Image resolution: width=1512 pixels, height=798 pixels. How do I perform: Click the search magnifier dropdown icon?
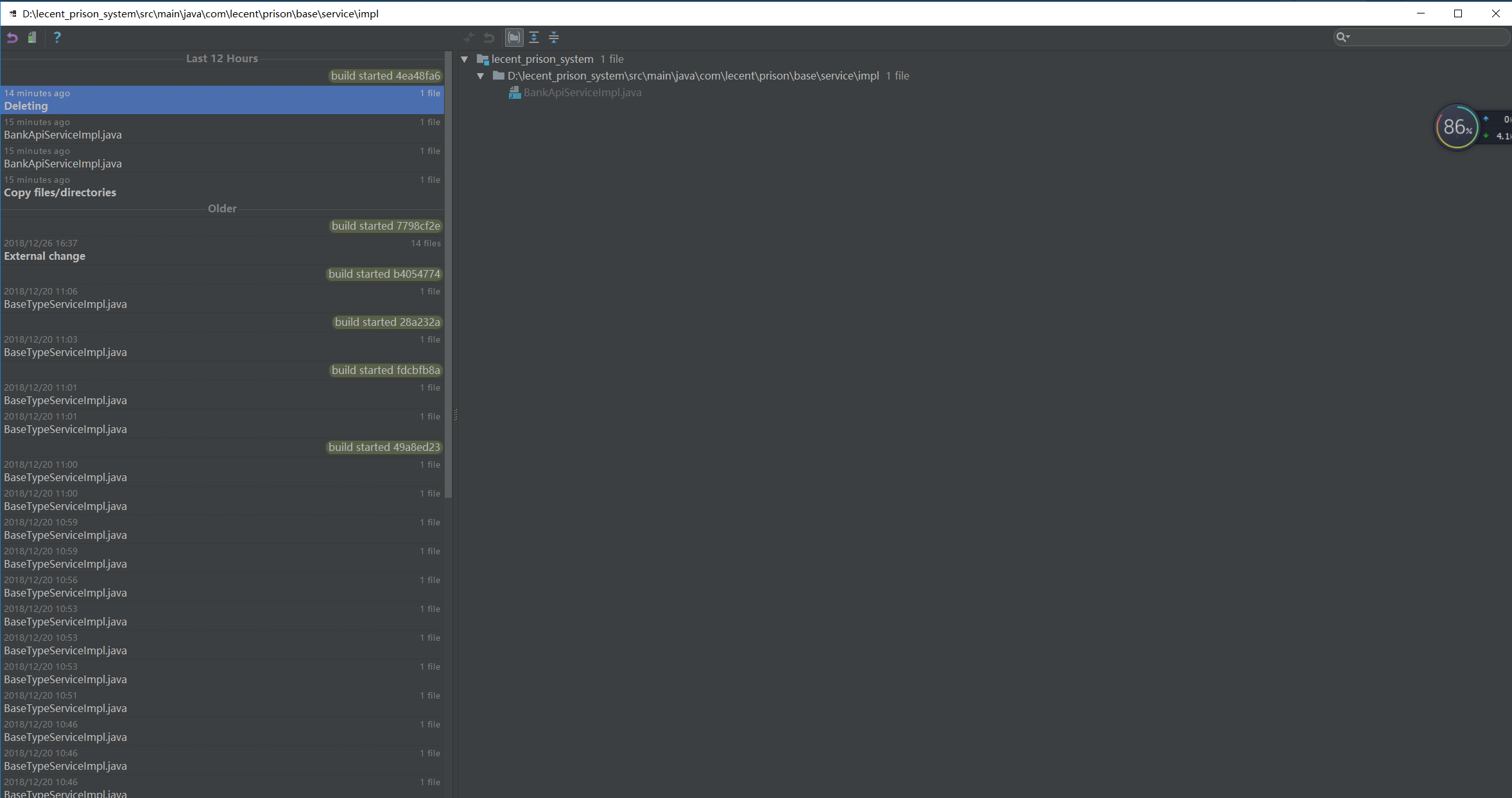point(1343,37)
